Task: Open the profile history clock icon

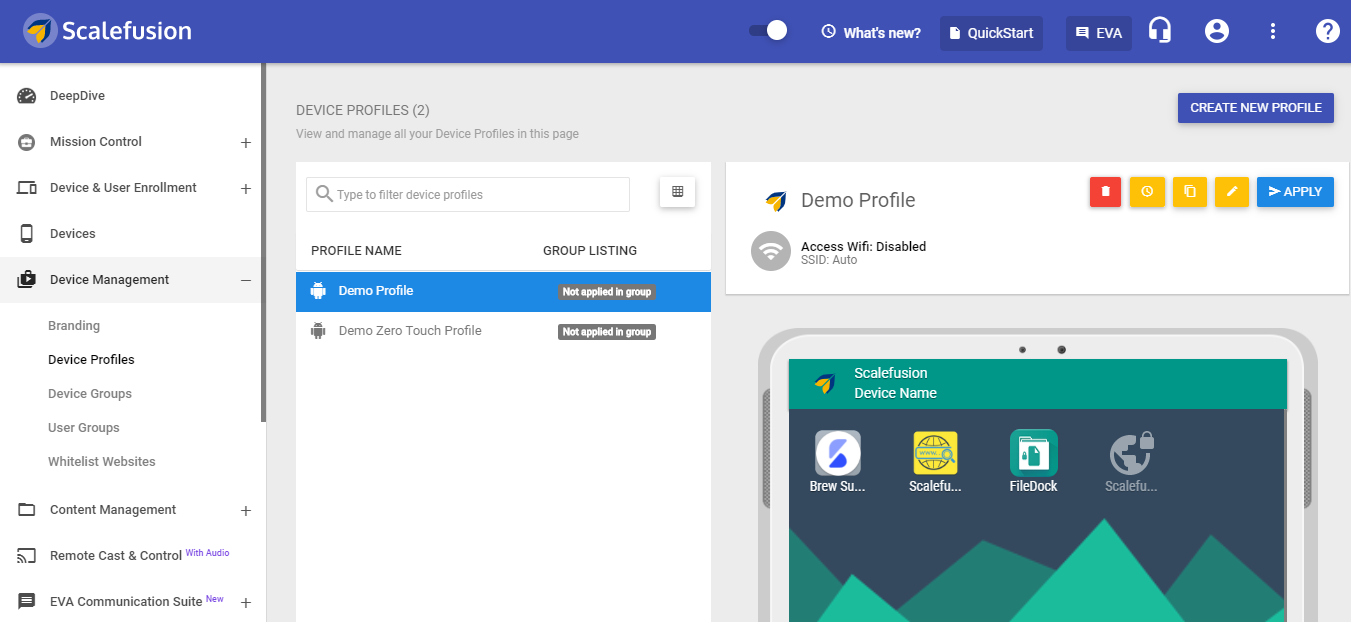Action: tap(1147, 192)
